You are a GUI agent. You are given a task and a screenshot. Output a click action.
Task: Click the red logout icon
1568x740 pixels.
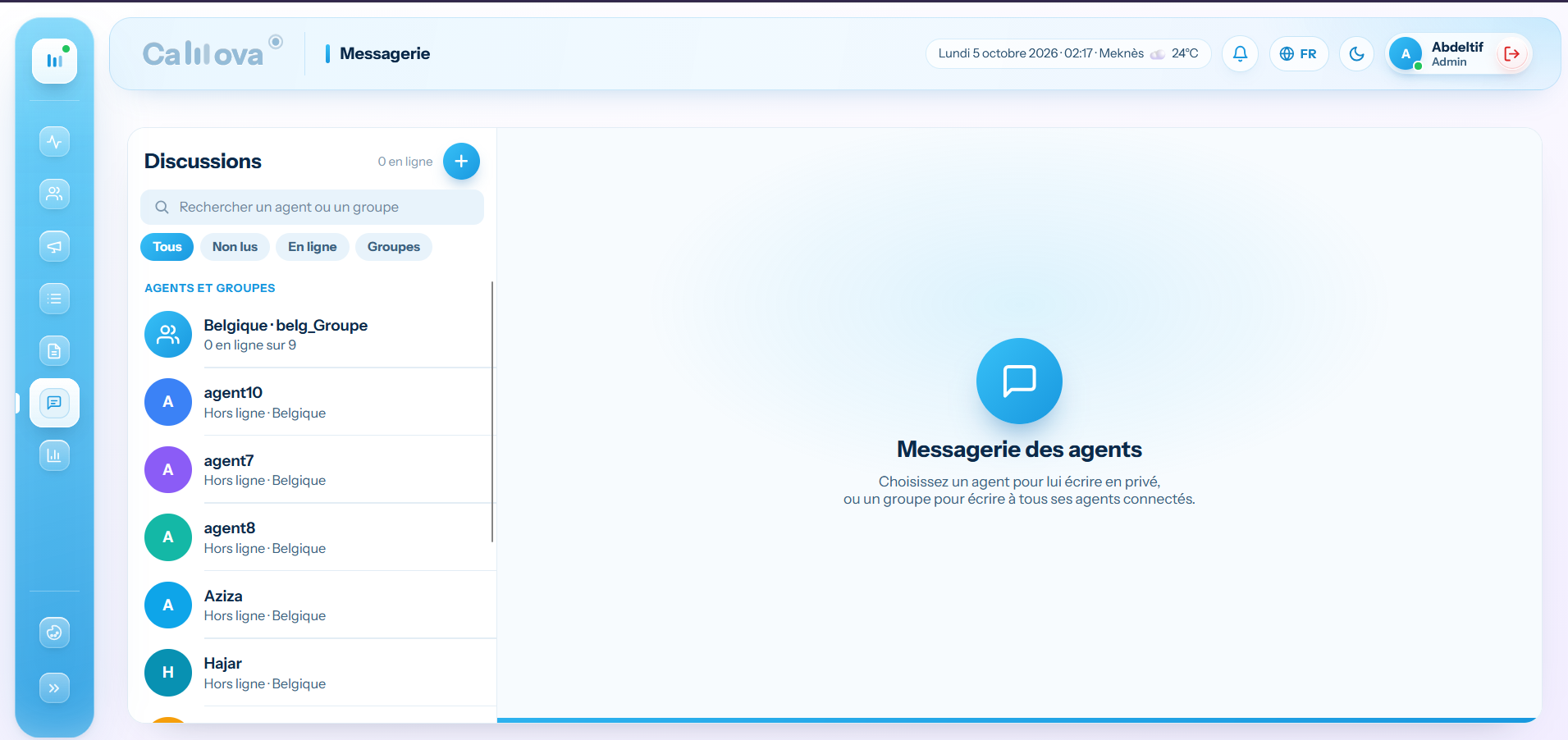(x=1511, y=54)
